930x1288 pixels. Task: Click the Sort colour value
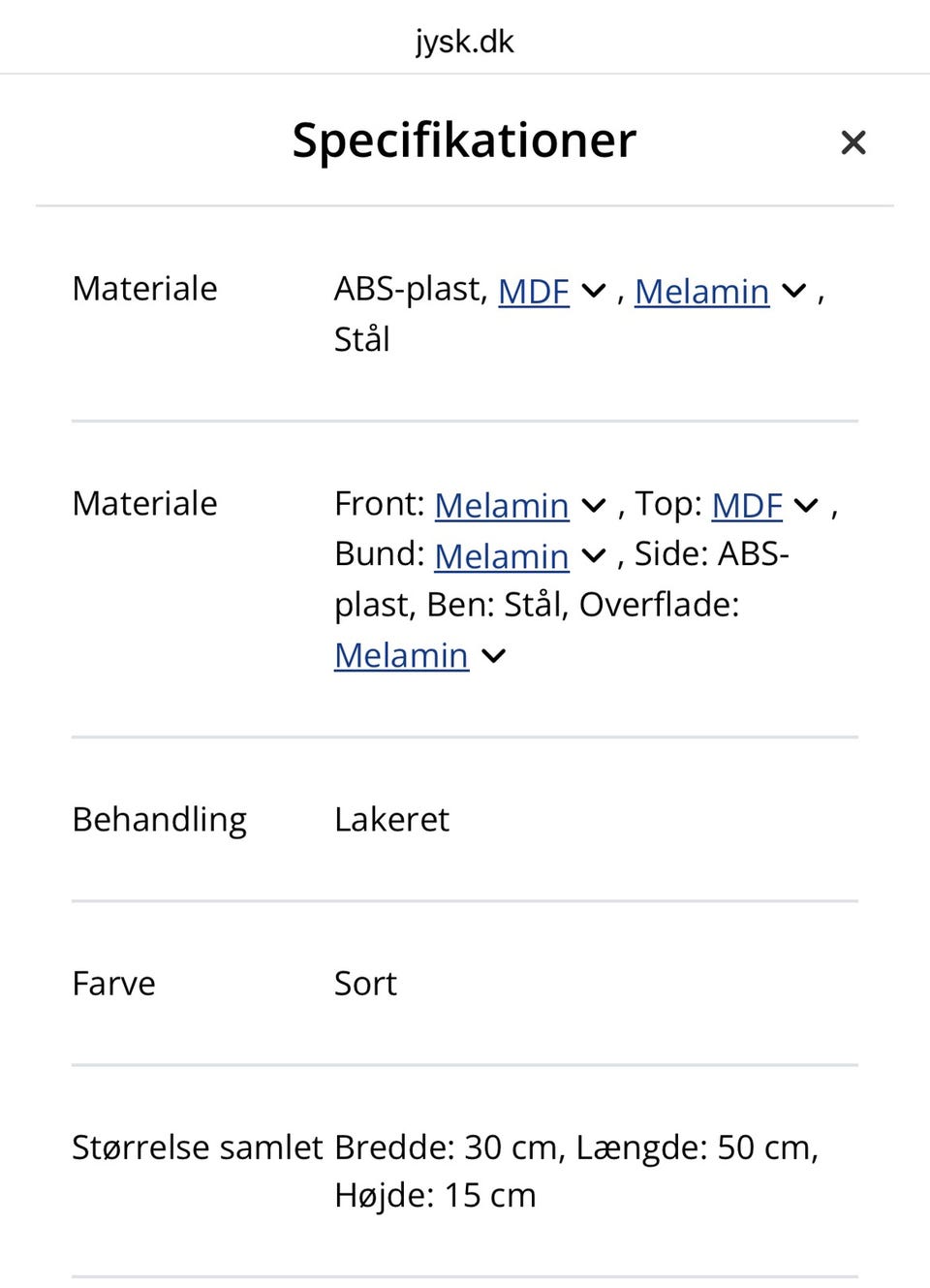[x=365, y=984]
